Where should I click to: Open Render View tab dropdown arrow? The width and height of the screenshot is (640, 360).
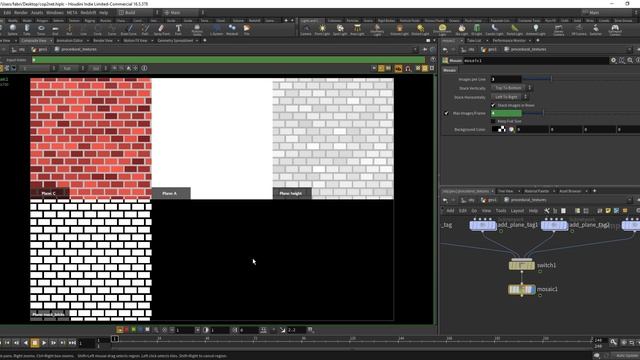point(118,40)
